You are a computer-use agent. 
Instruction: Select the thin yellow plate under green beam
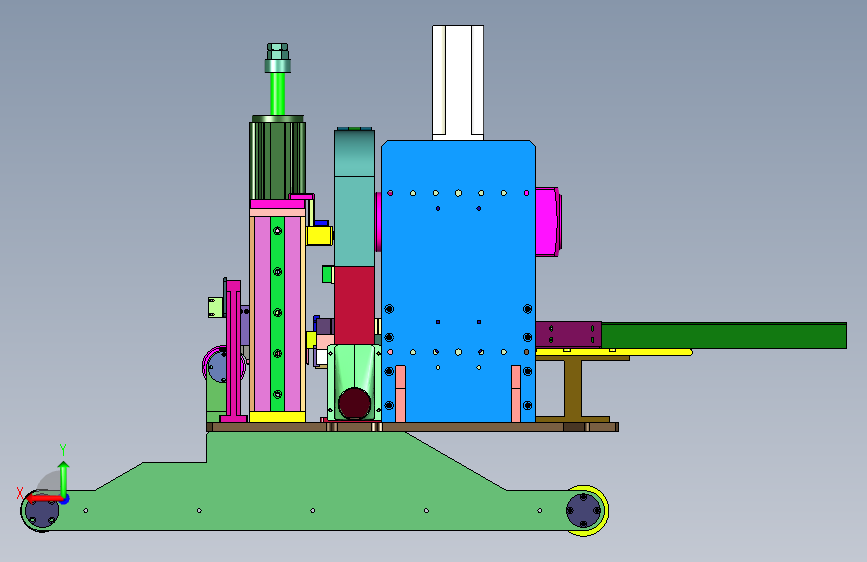(x=614, y=352)
